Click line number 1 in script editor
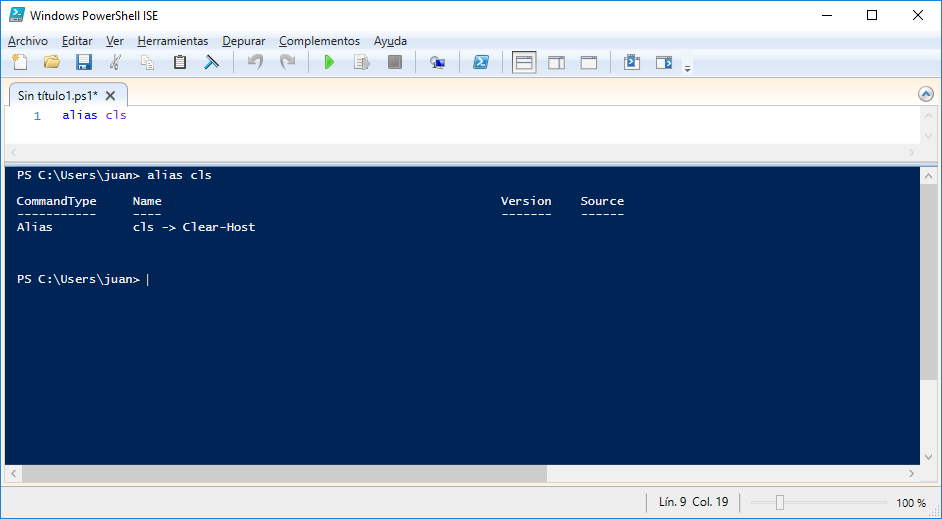Viewport: 942px width, 519px height. (37, 116)
